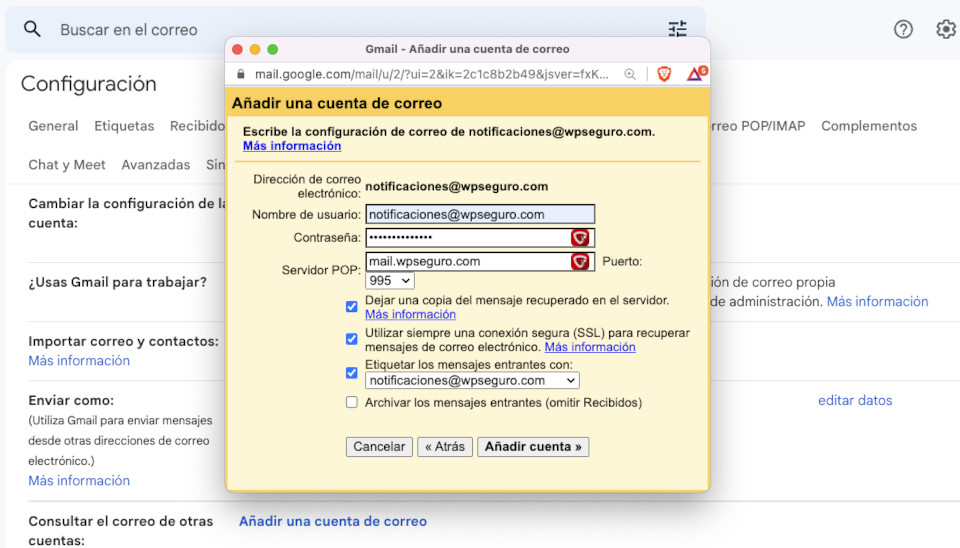Open the Etiquetas settings tab
960x548 pixels.
tap(124, 126)
